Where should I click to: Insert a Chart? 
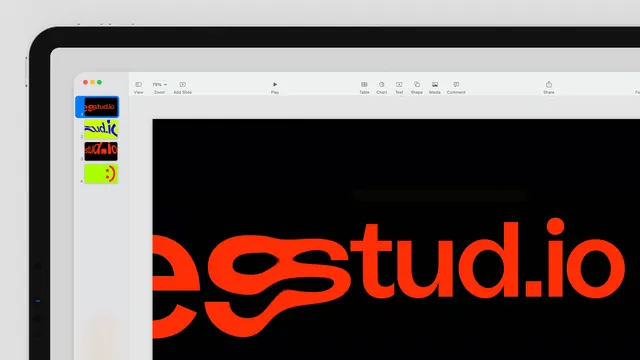click(x=382, y=87)
